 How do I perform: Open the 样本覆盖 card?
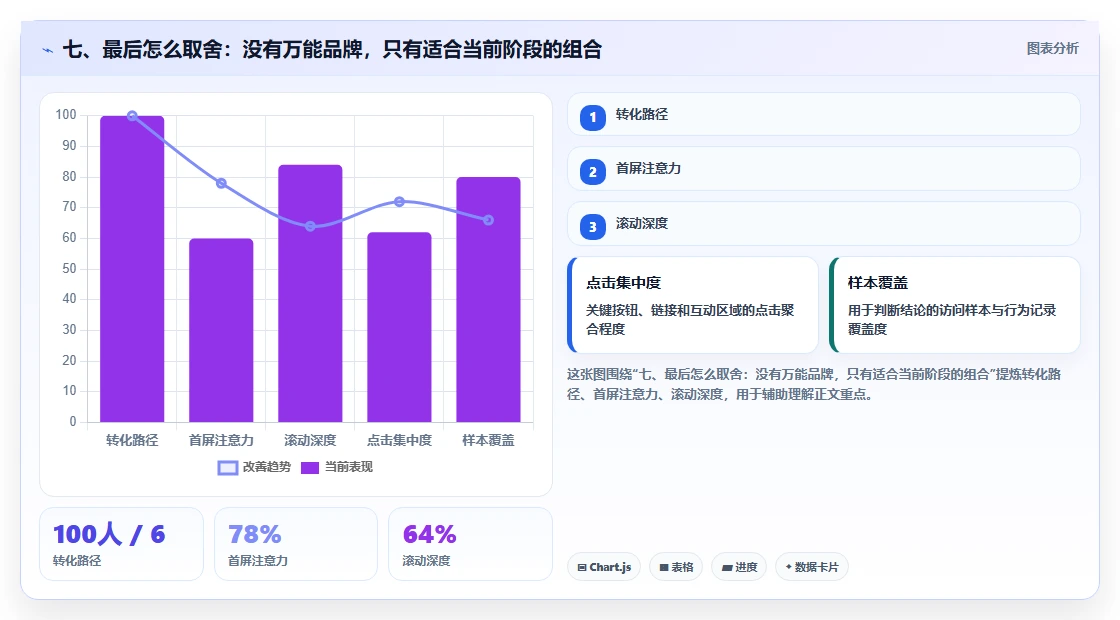(x=955, y=305)
